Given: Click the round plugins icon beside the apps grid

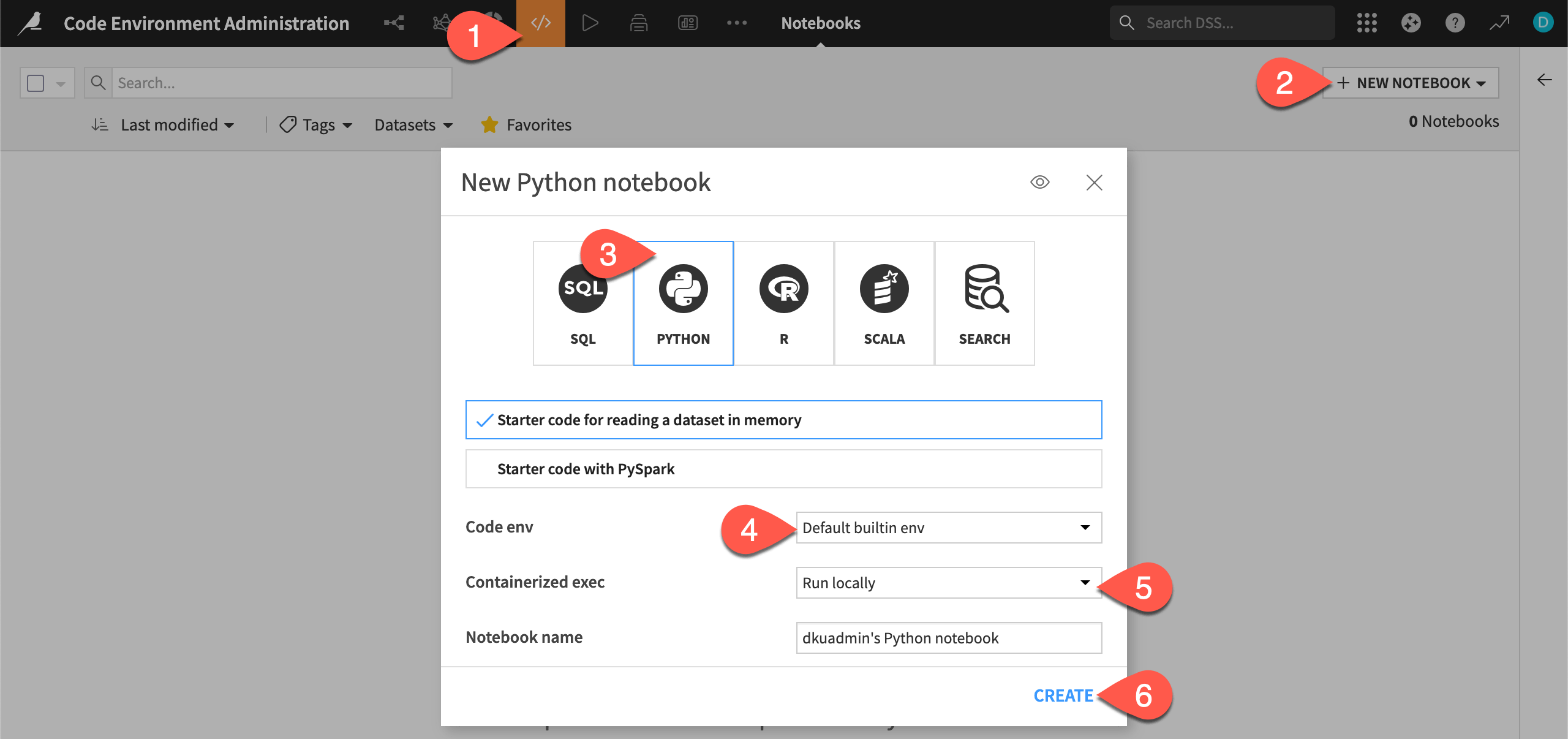Looking at the screenshot, I should click(x=1411, y=23).
